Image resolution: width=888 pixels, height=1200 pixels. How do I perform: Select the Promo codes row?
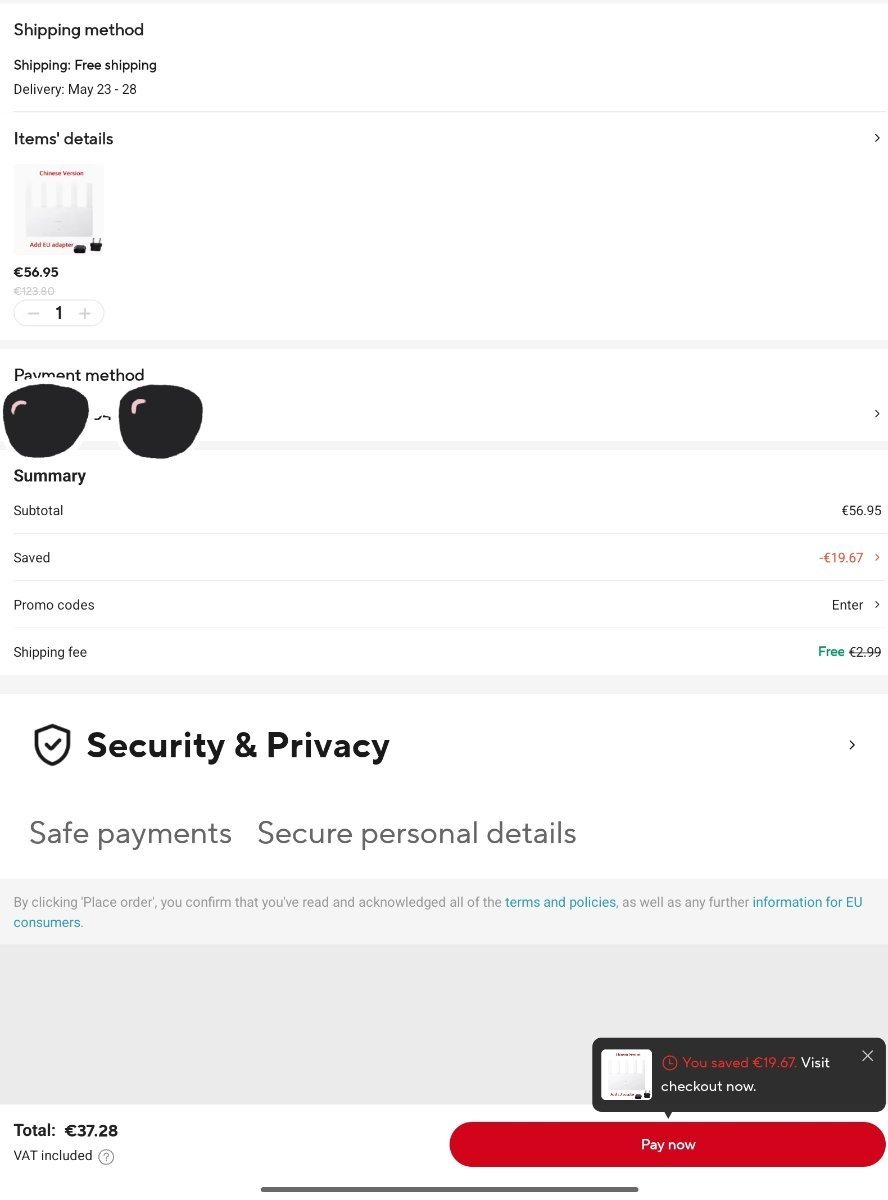tap(444, 604)
